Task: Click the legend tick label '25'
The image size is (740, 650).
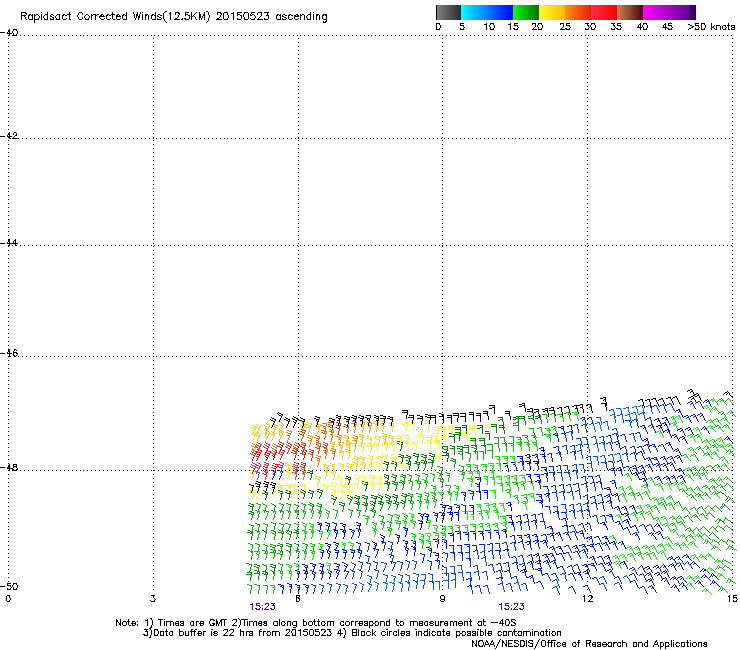Action: (565, 27)
